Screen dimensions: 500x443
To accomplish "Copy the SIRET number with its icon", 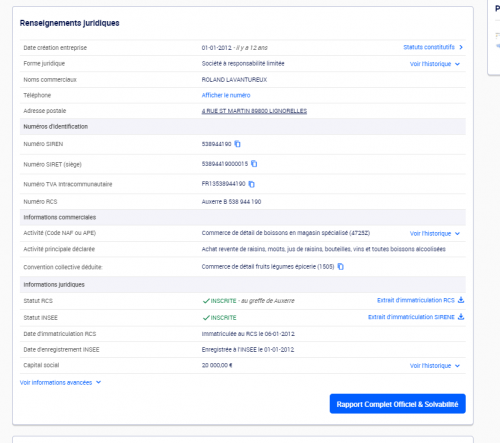I will pyautogui.click(x=254, y=164).
